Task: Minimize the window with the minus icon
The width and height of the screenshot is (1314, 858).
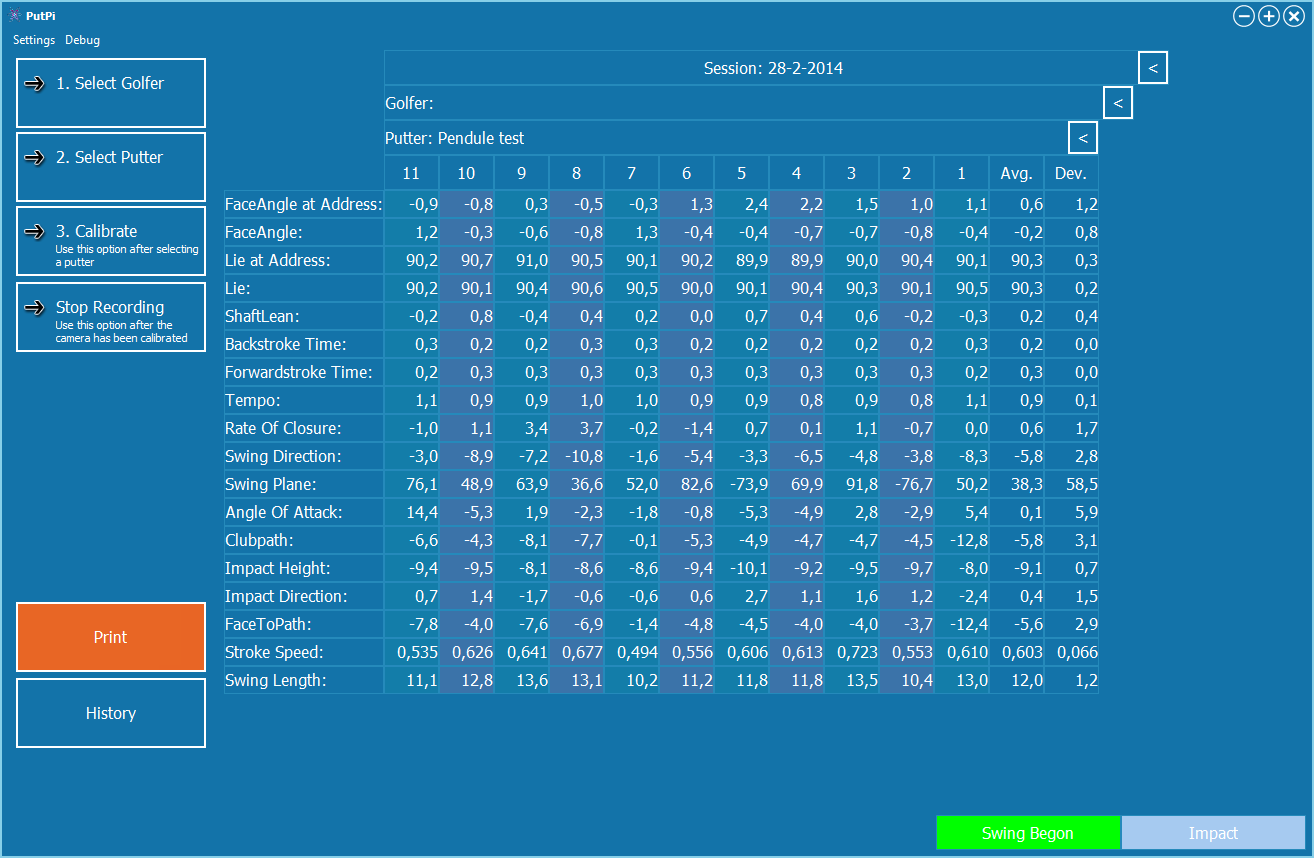Action: click(1244, 16)
